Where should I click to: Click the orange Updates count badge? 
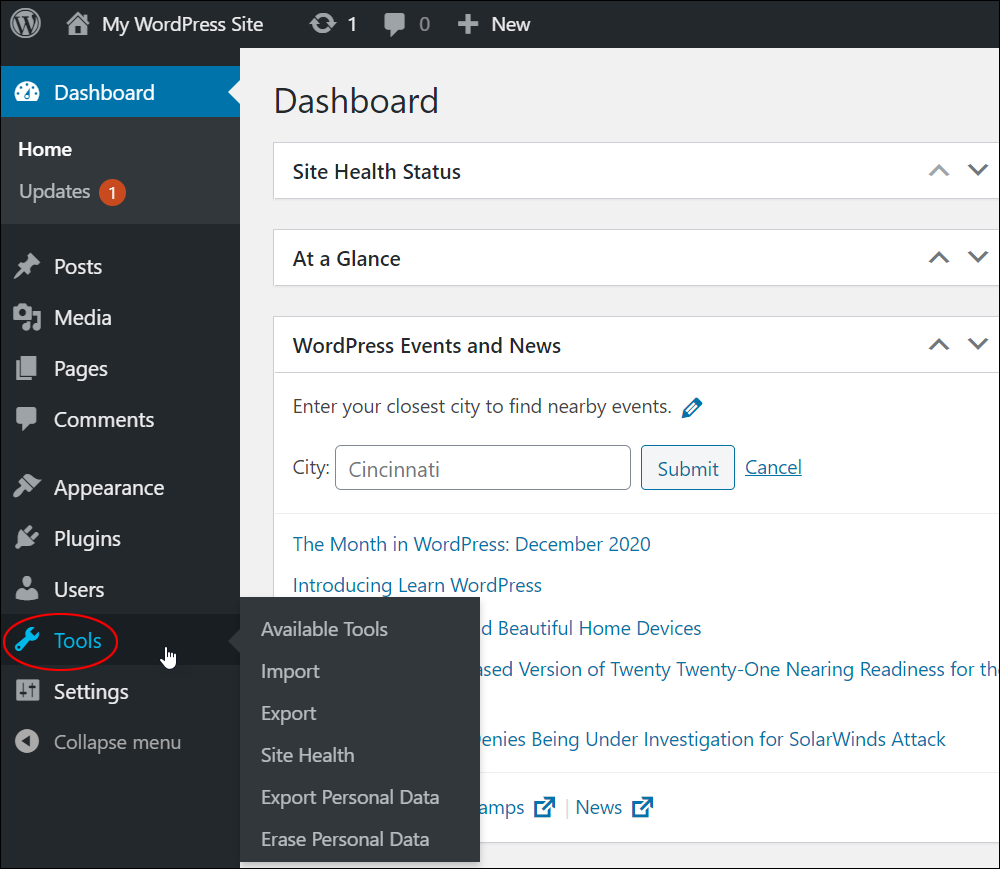pyautogui.click(x=112, y=193)
